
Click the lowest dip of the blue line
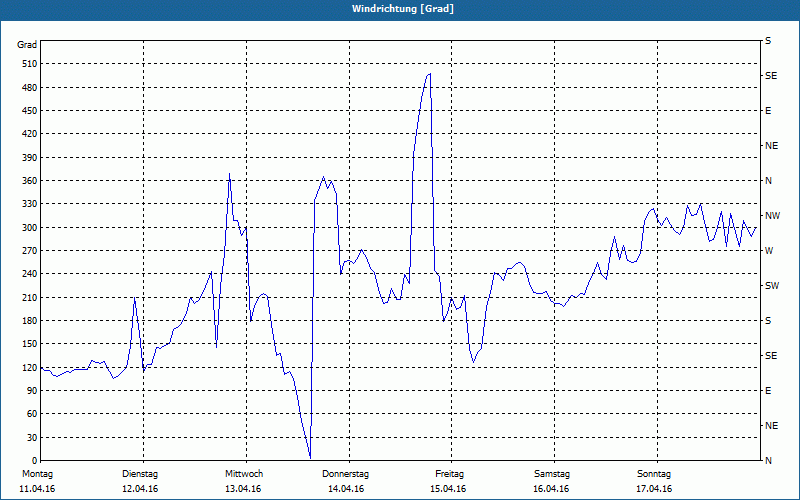click(x=310, y=457)
